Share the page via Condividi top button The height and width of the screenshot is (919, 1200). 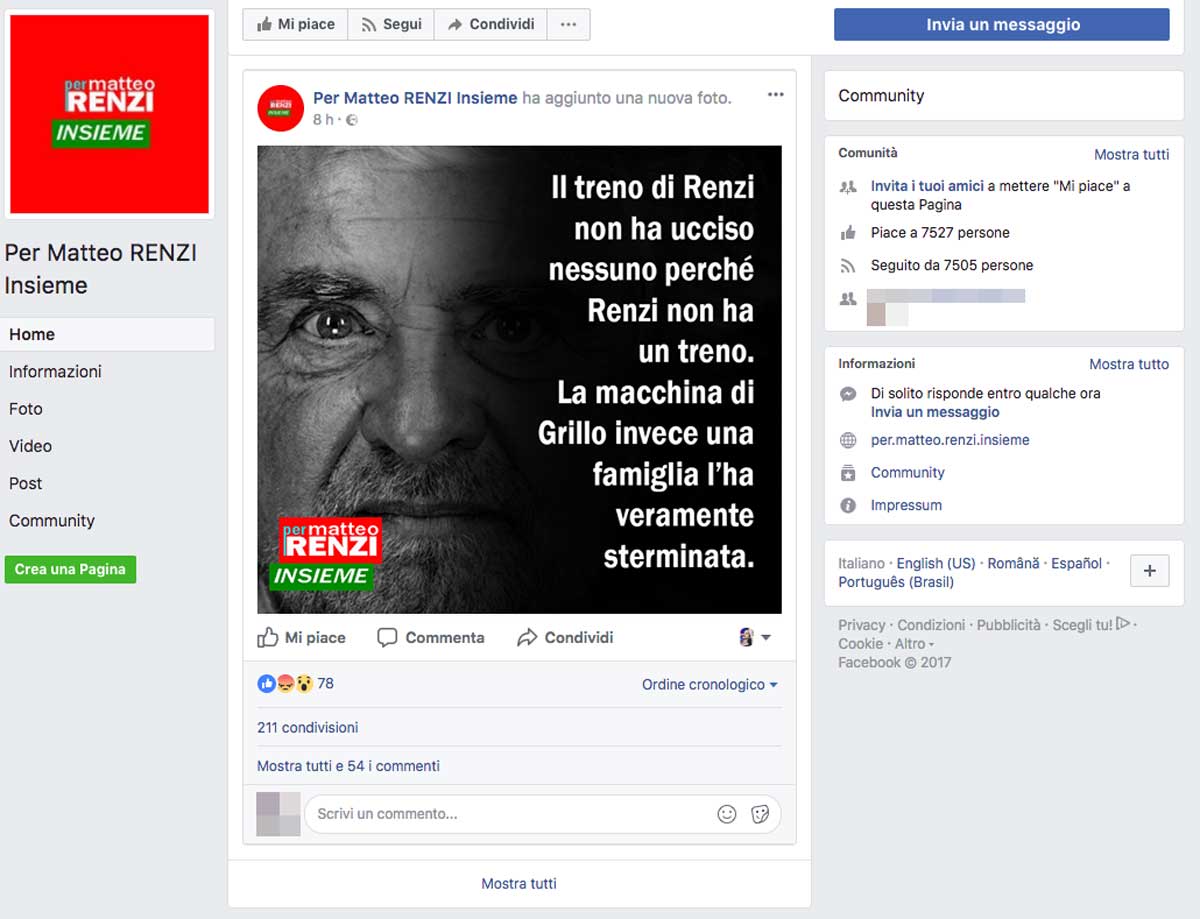(x=490, y=24)
